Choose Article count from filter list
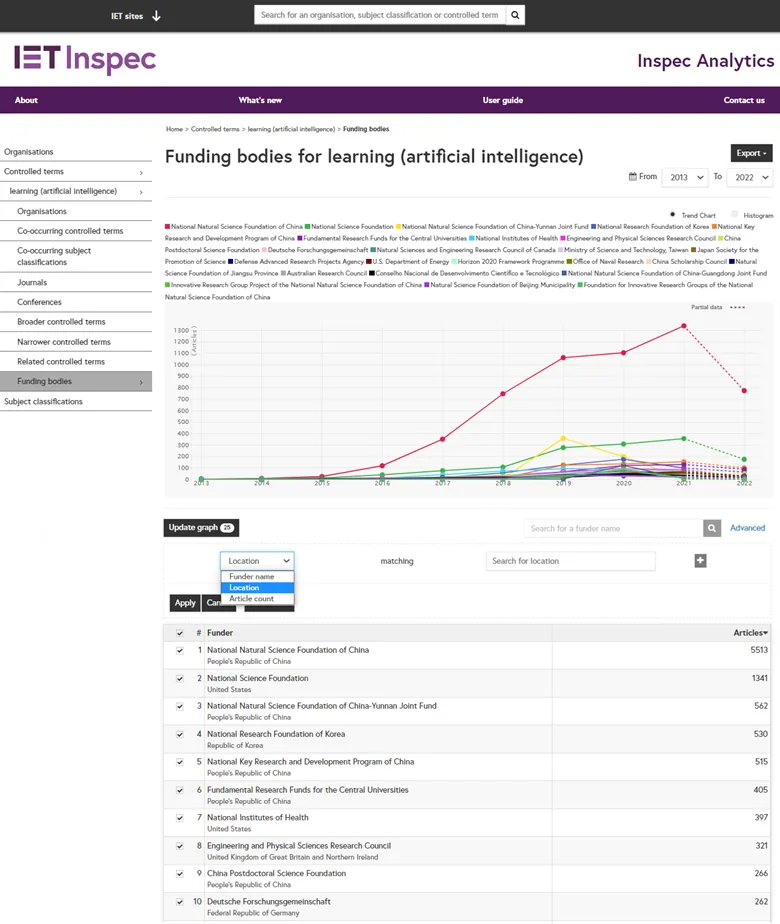 click(251, 599)
